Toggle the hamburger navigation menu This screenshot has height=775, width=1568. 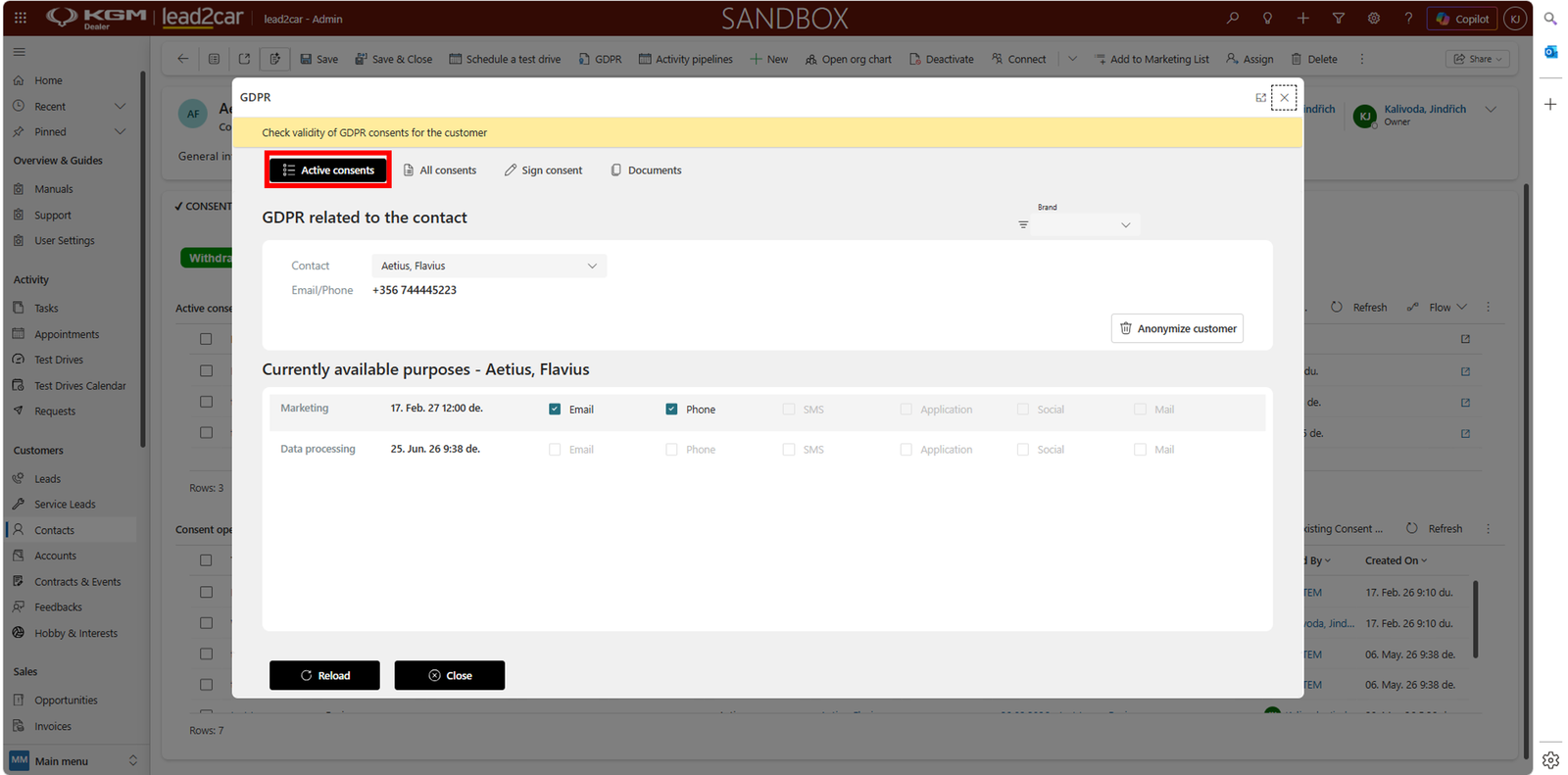pyautogui.click(x=20, y=52)
